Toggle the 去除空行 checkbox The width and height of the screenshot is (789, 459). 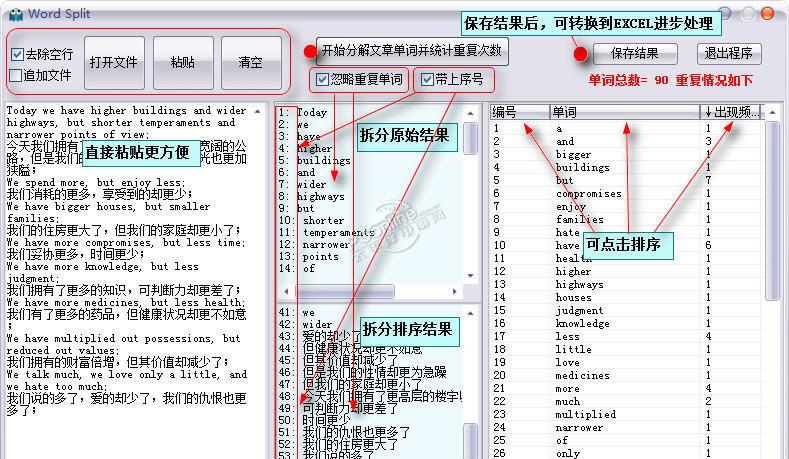(x=17, y=54)
